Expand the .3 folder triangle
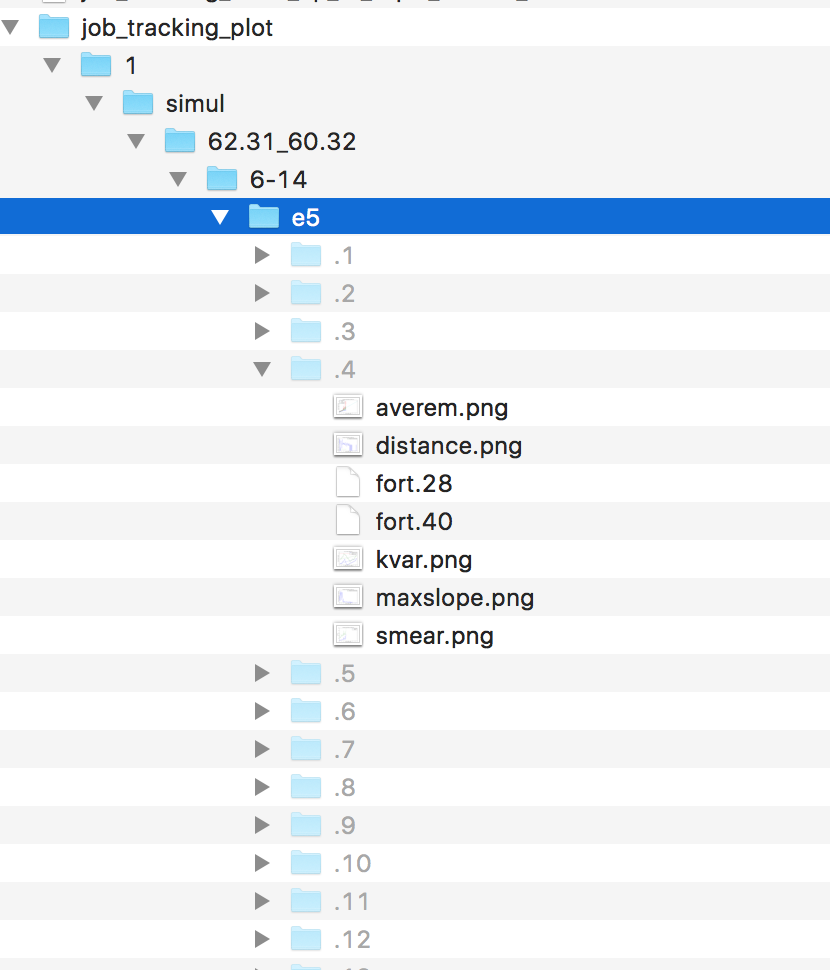Screen dimensions: 830x970 pos(262,332)
